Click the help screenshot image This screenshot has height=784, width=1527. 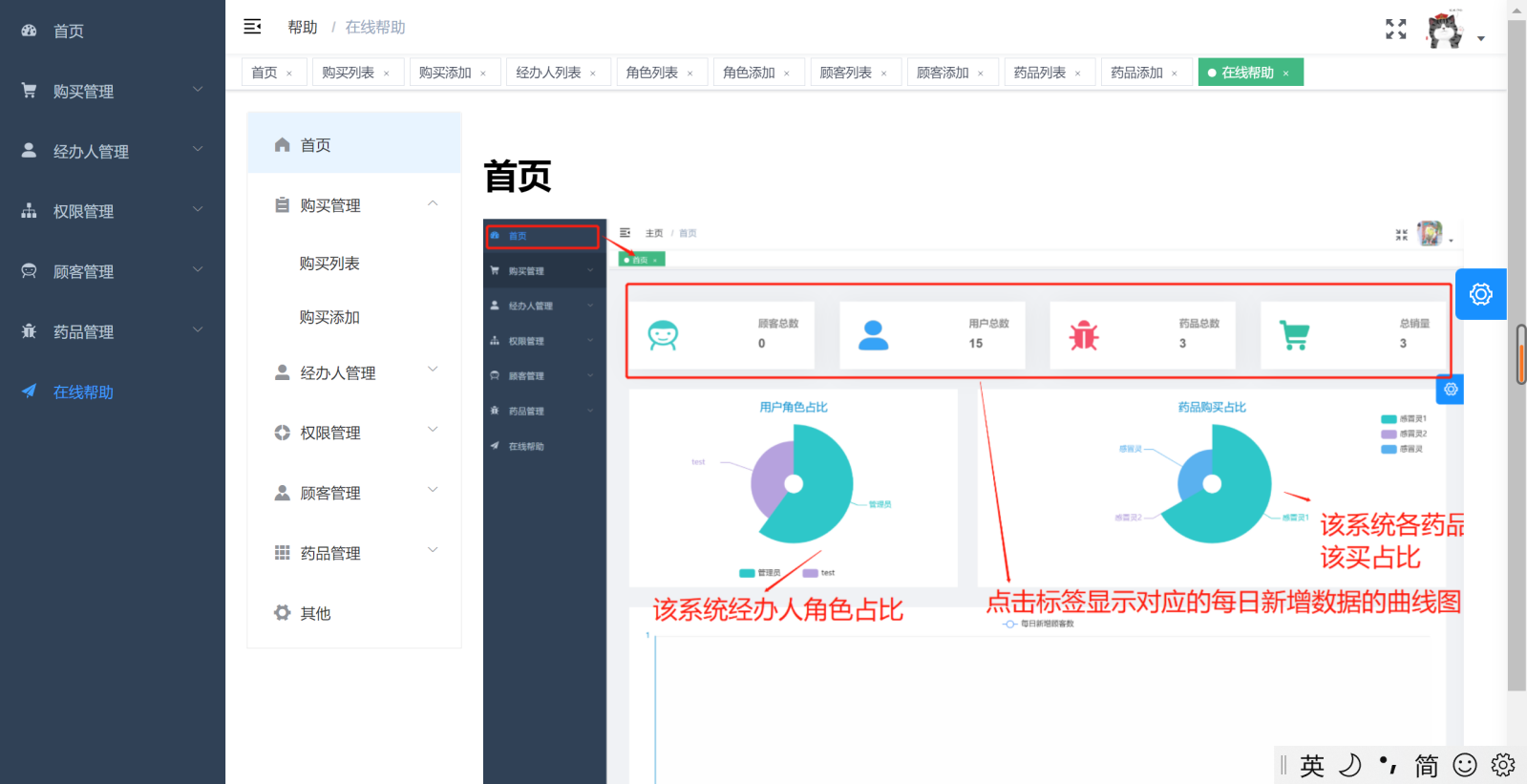tap(974, 501)
